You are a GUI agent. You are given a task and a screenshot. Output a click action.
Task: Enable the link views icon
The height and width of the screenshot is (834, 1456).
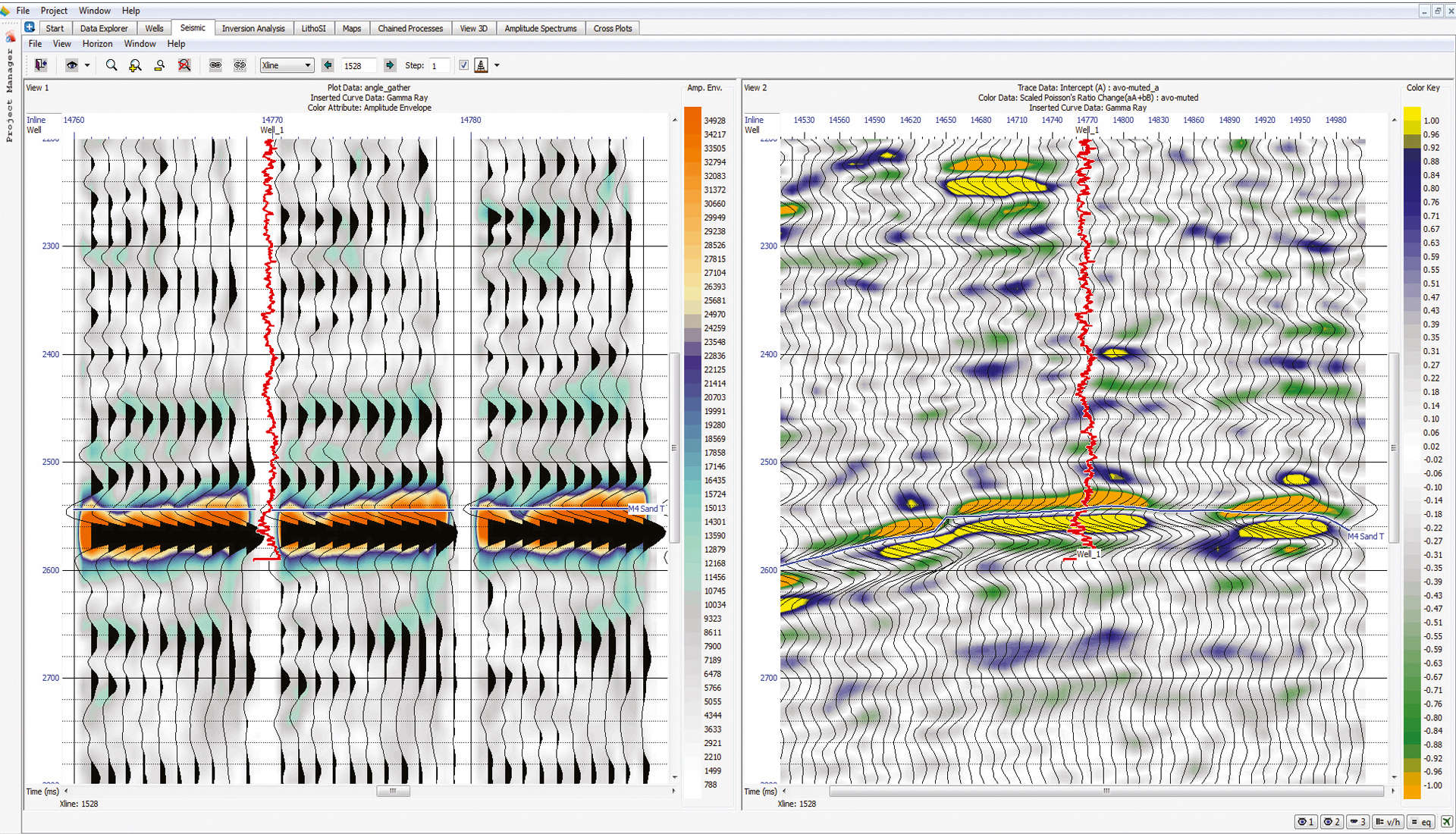[215, 65]
